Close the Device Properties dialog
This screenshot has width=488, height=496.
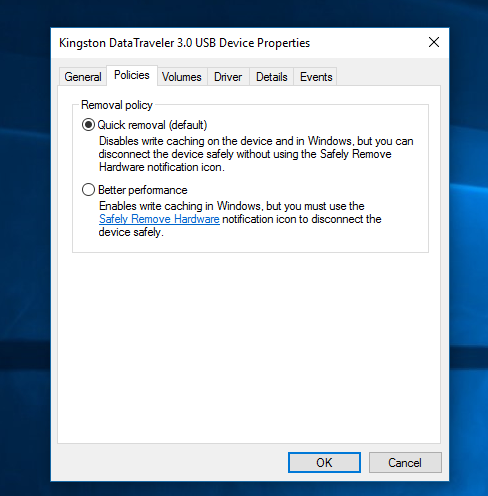(x=434, y=42)
